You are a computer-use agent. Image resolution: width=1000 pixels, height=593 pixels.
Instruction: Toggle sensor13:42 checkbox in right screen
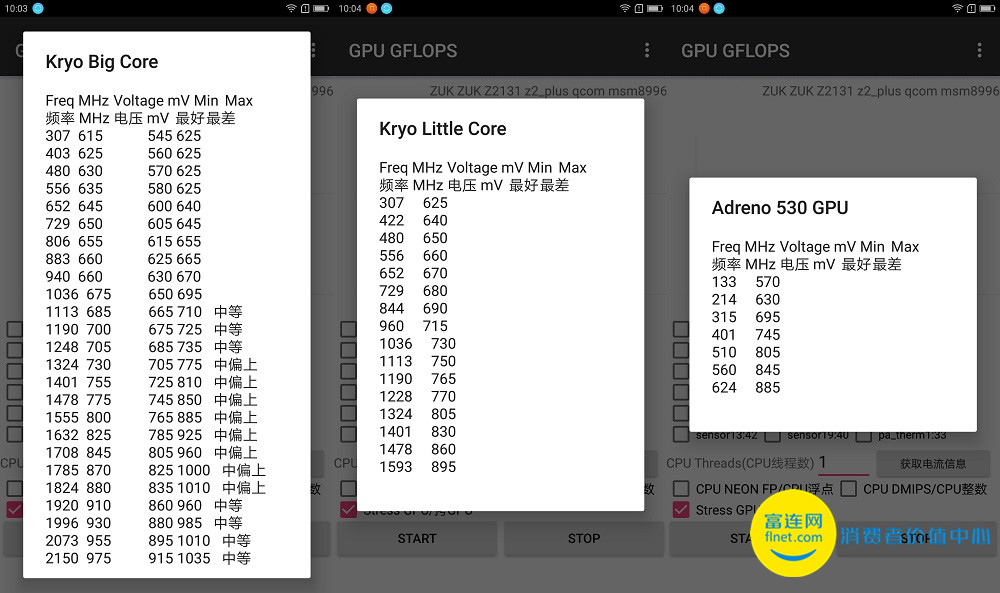[681, 435]
